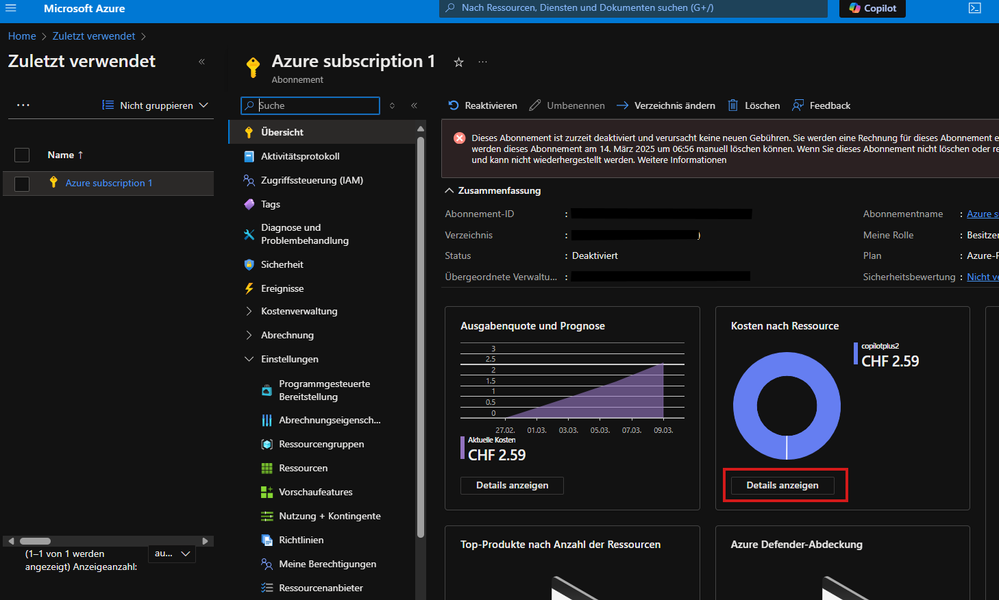This screenshot has height=600, width=999.
Task: Click the Abonnementname link value
Action: (982, 214)
